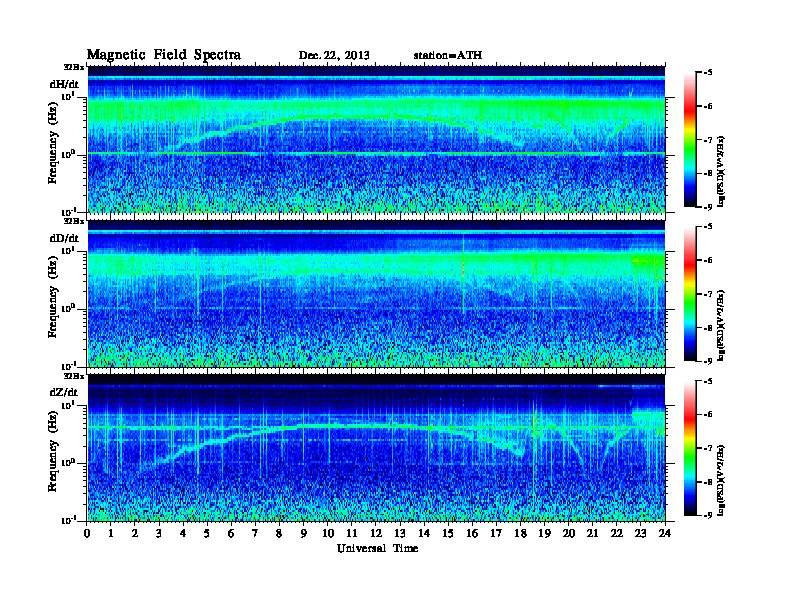
Task: Click the '-6' value on the dZ/dt color bar
Action: [x=708, y=415]
